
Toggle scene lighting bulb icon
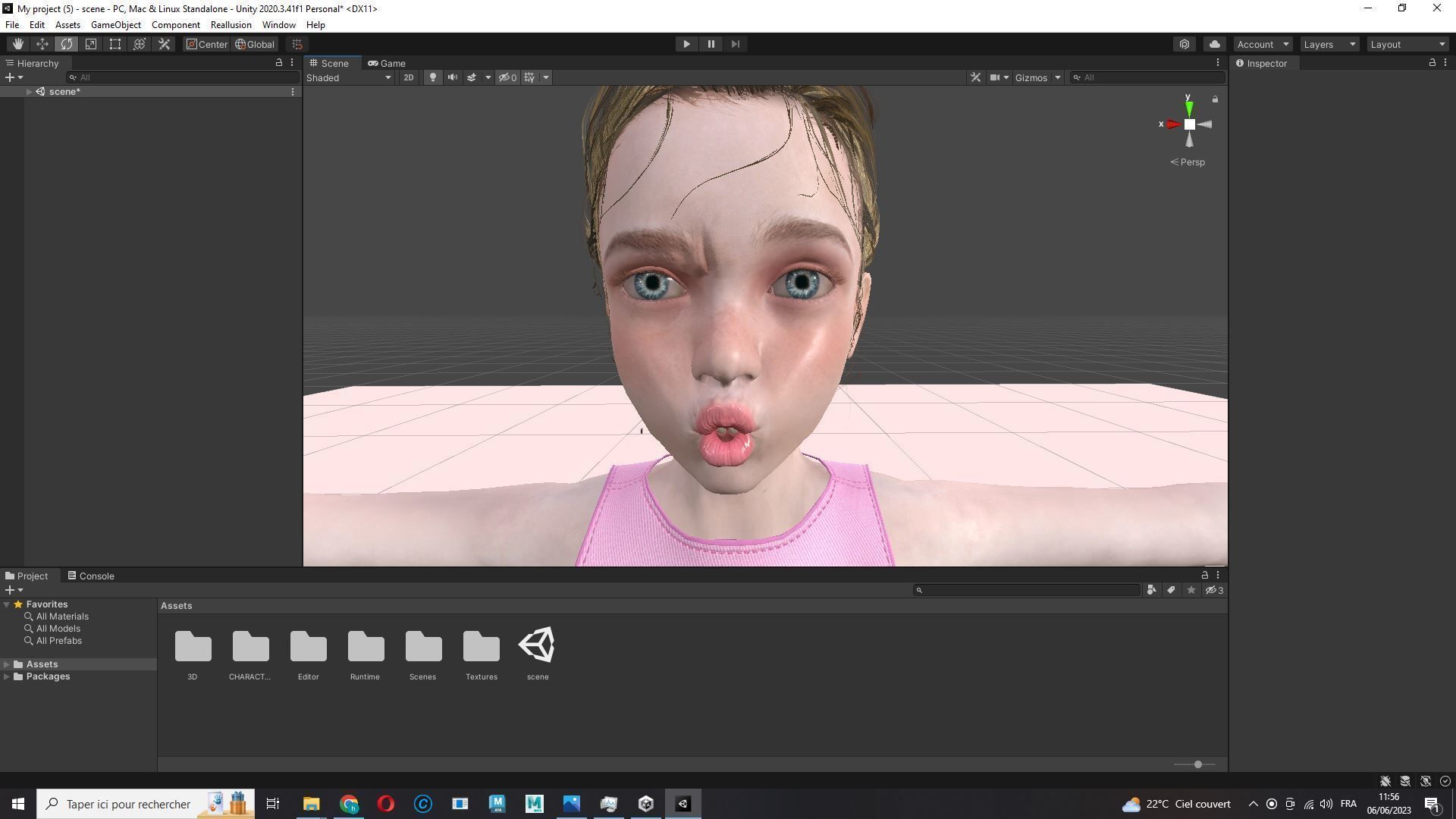433,77
